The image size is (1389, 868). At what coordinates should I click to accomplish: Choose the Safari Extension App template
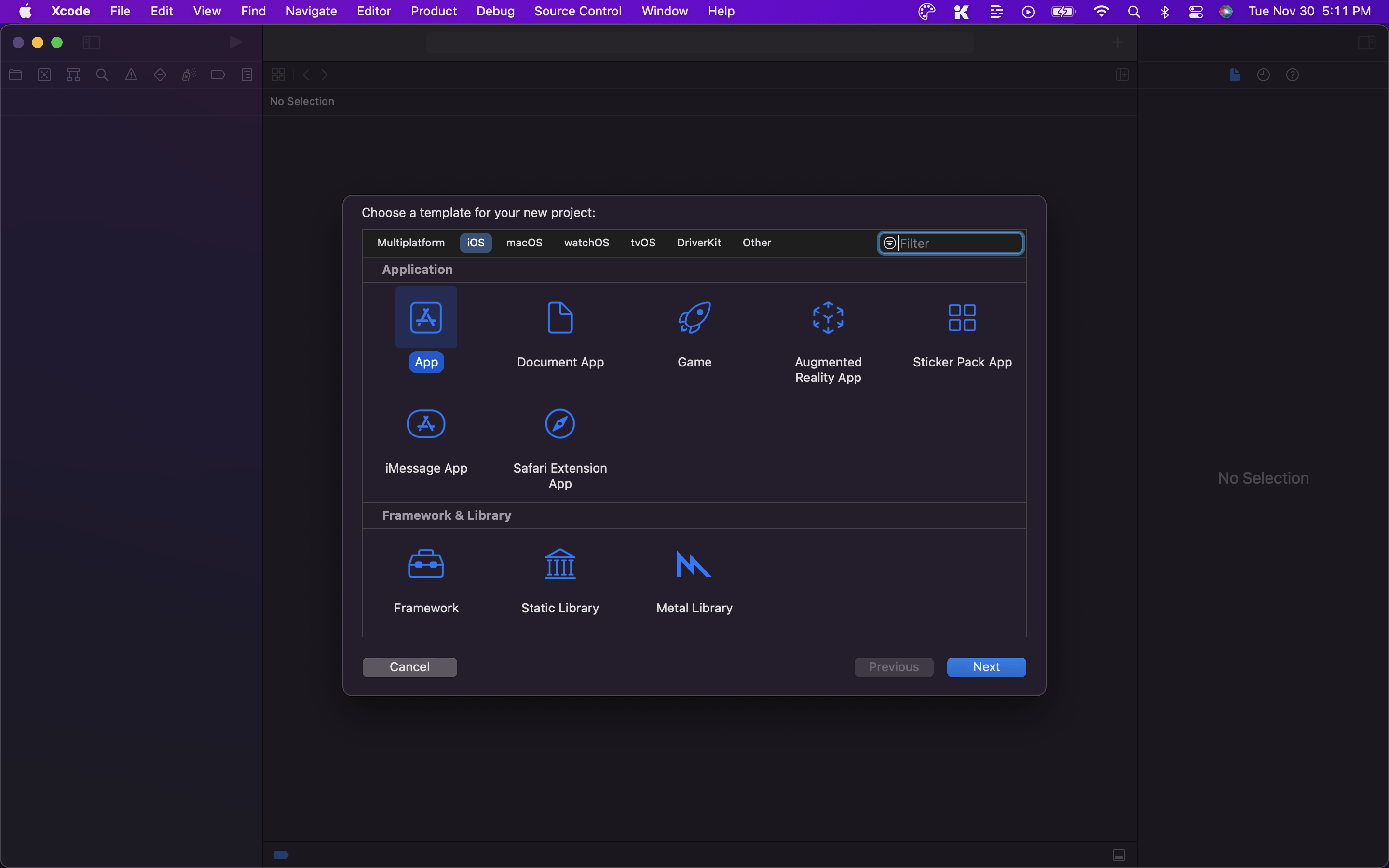pos(559,424)
